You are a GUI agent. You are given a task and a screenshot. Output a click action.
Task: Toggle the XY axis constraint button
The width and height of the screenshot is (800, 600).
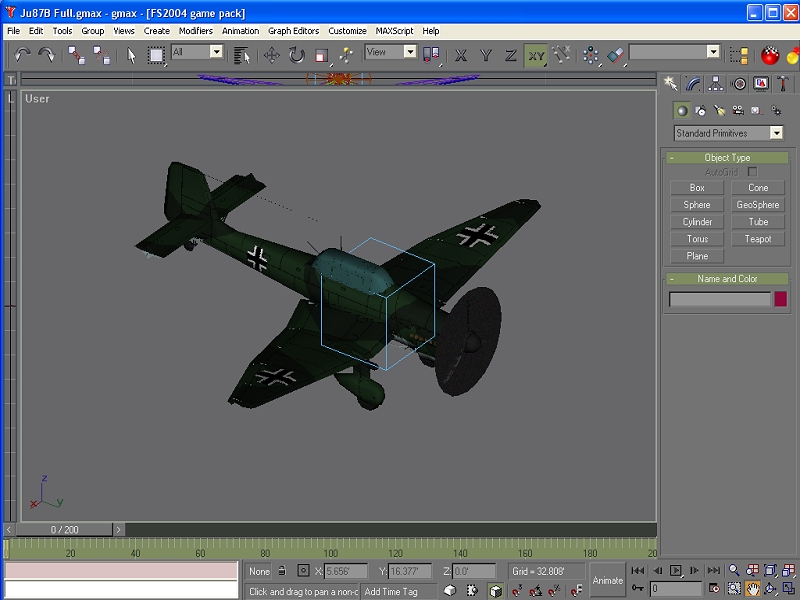[x=536, y=55]
